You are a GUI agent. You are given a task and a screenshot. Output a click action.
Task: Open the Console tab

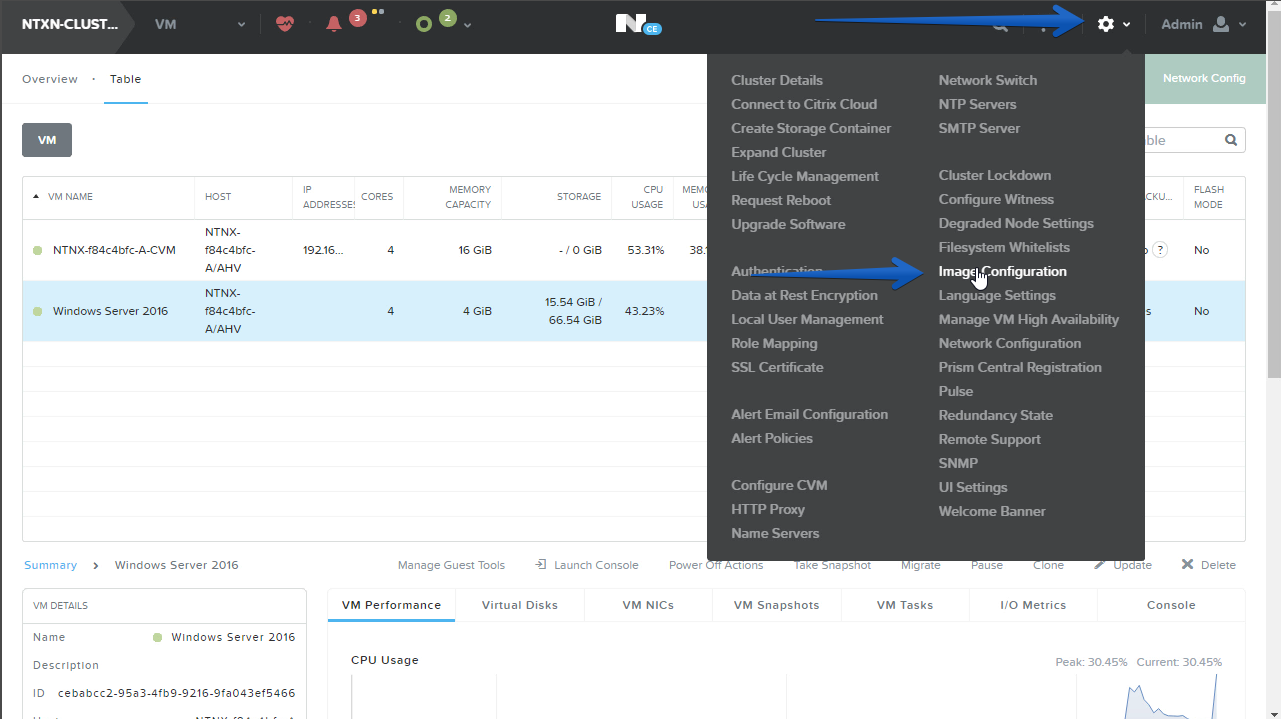1171,605
